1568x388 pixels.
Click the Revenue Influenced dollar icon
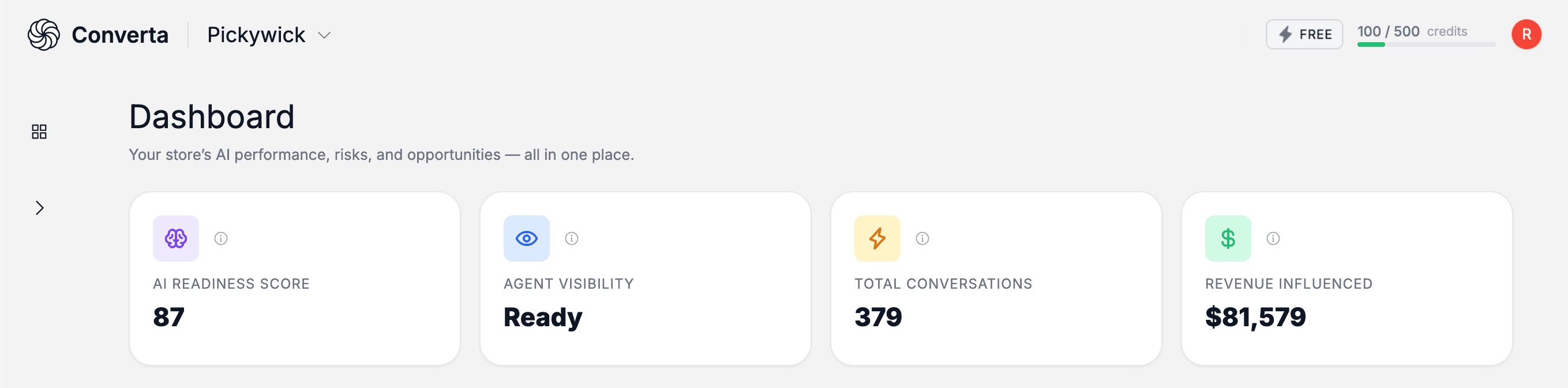pyautogui.click(x=1228, y=238)
